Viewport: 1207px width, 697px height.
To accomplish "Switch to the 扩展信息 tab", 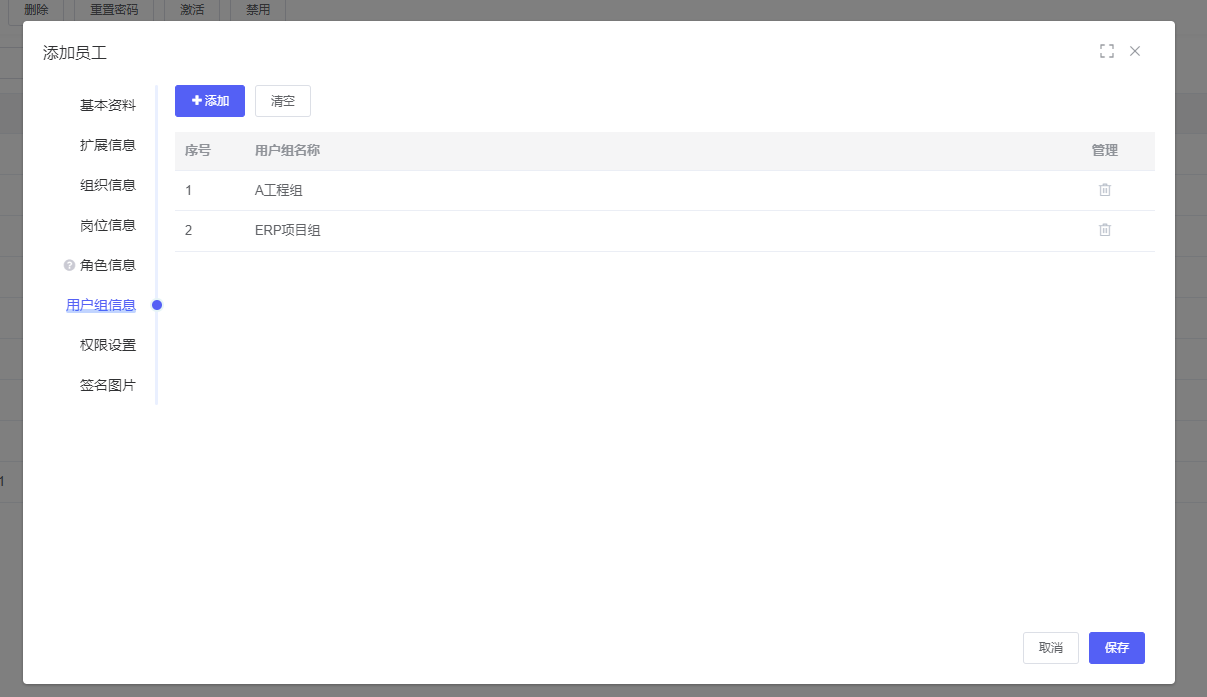I will [x=108, y=145].
